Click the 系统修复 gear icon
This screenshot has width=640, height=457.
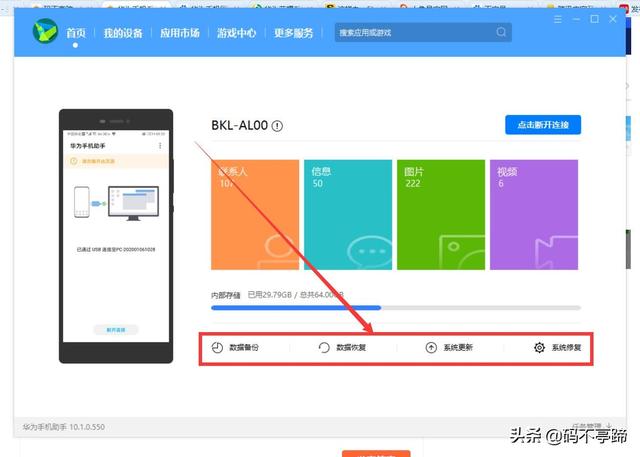[x=539, y=348]
